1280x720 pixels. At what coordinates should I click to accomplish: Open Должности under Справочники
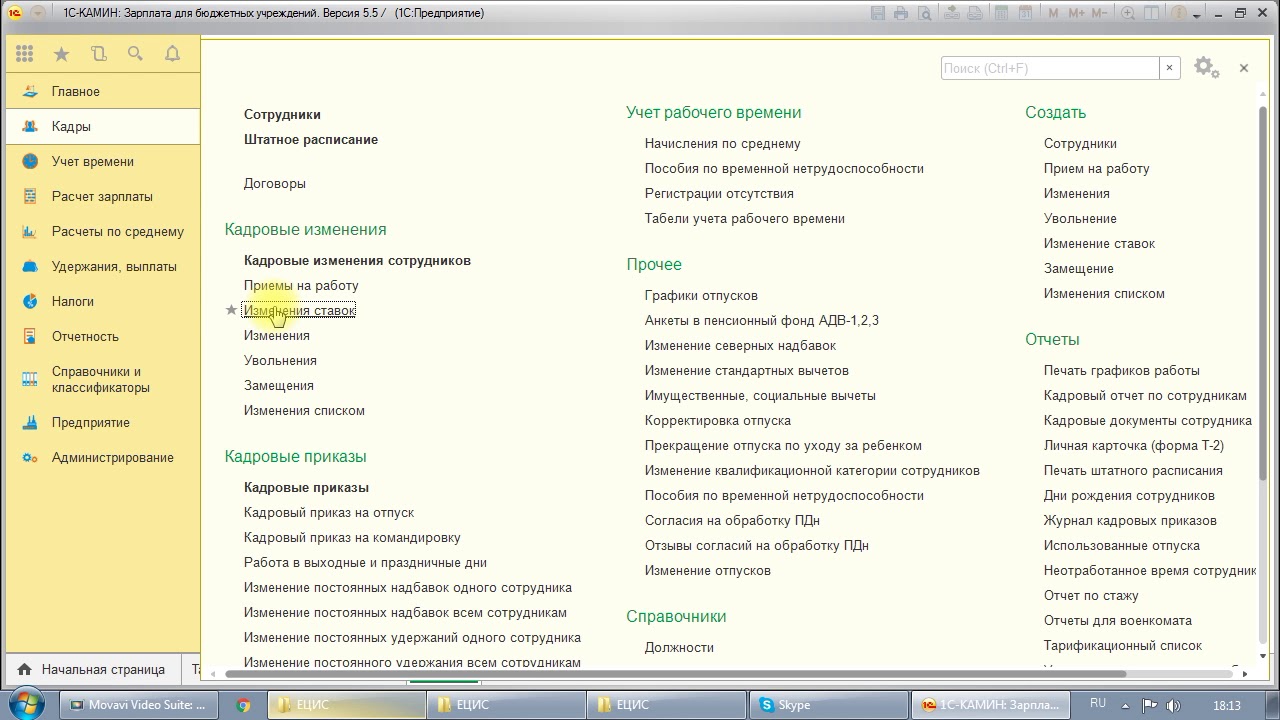679,647
